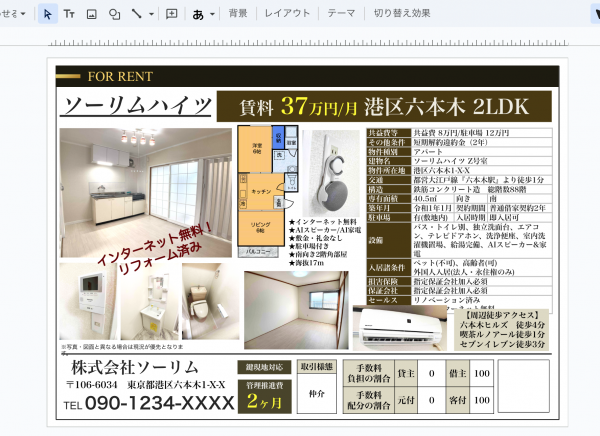Click the あ input tools icon

(198, 14)
